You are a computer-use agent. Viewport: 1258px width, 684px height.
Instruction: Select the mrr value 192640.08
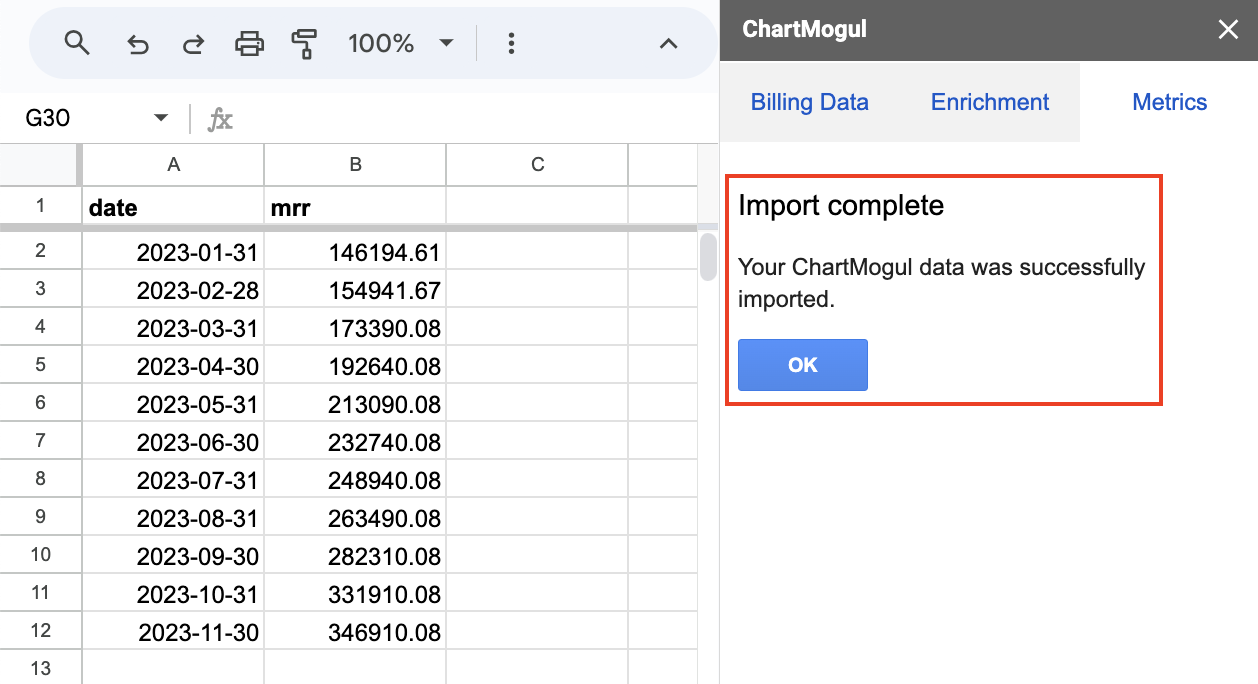[x=355, y=366]
